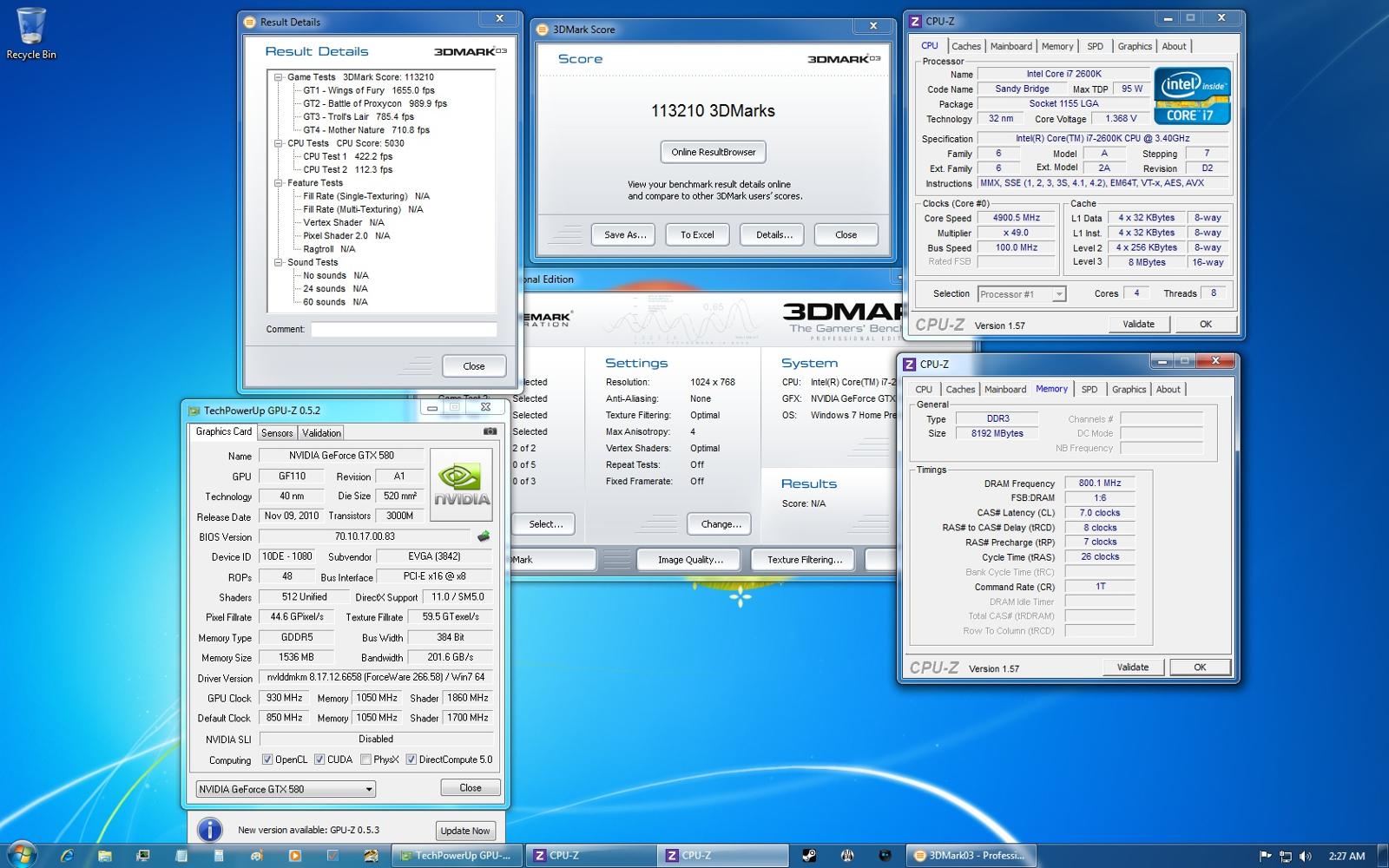Image resolution: width=1389 pixels, height=868 pixels.
Task: Open the Action Center flag in the tray
Action: coord(1267,856)
